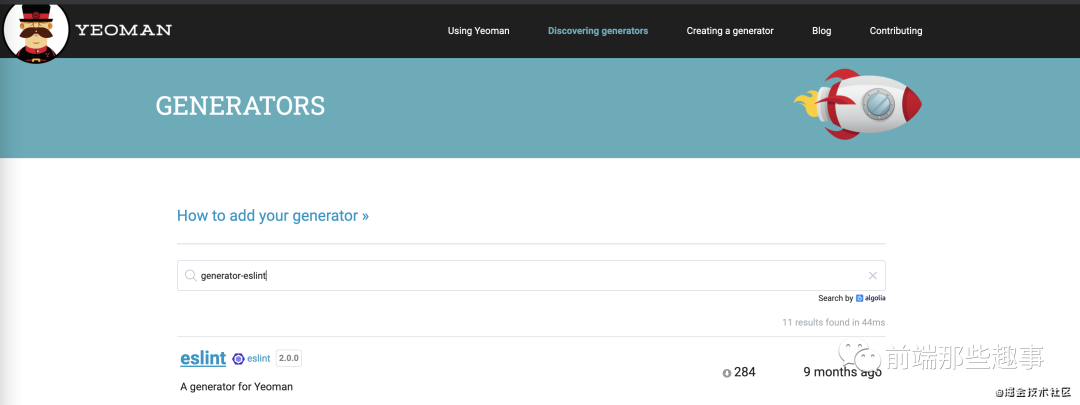Click the downloads icon beside 284
This screenshot has width=1080, height=405.
[727, 373]
